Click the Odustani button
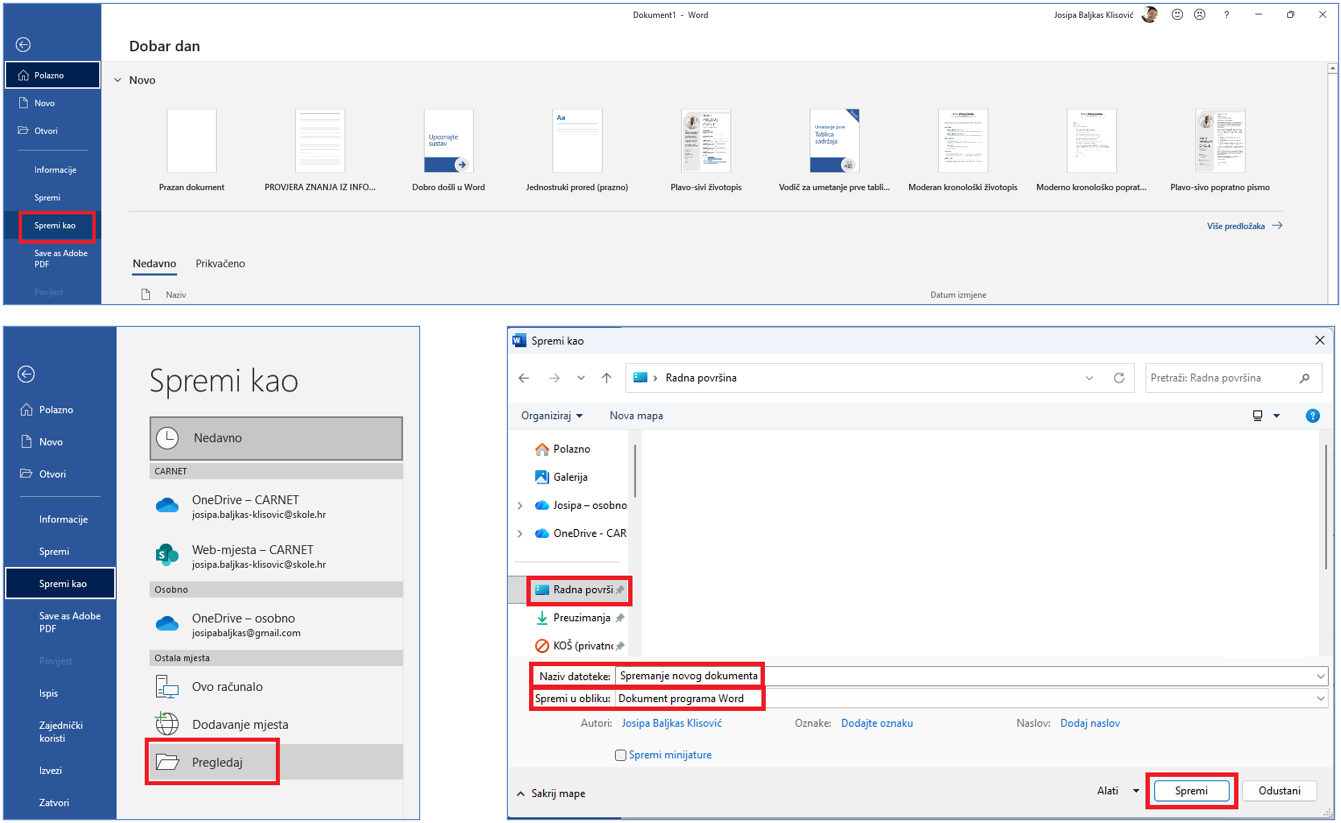This screenshot has width=1341, height=823. pyautogui.click(x=1279, y=791)
